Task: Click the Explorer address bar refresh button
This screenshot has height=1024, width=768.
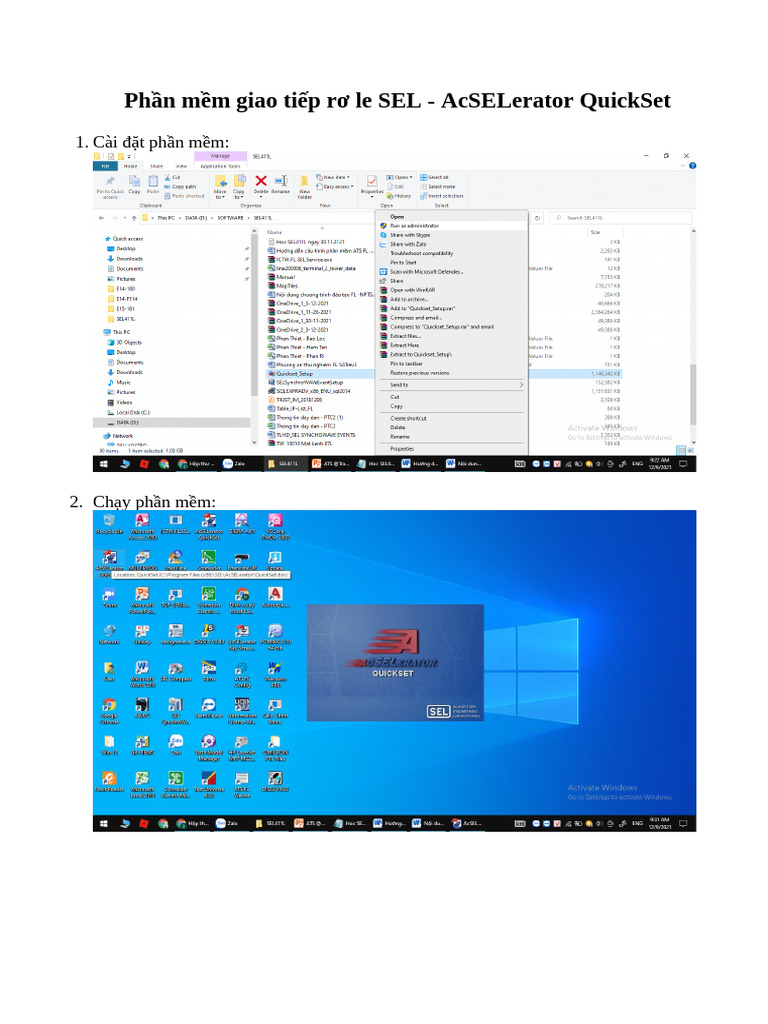Action: pos(537,217)
